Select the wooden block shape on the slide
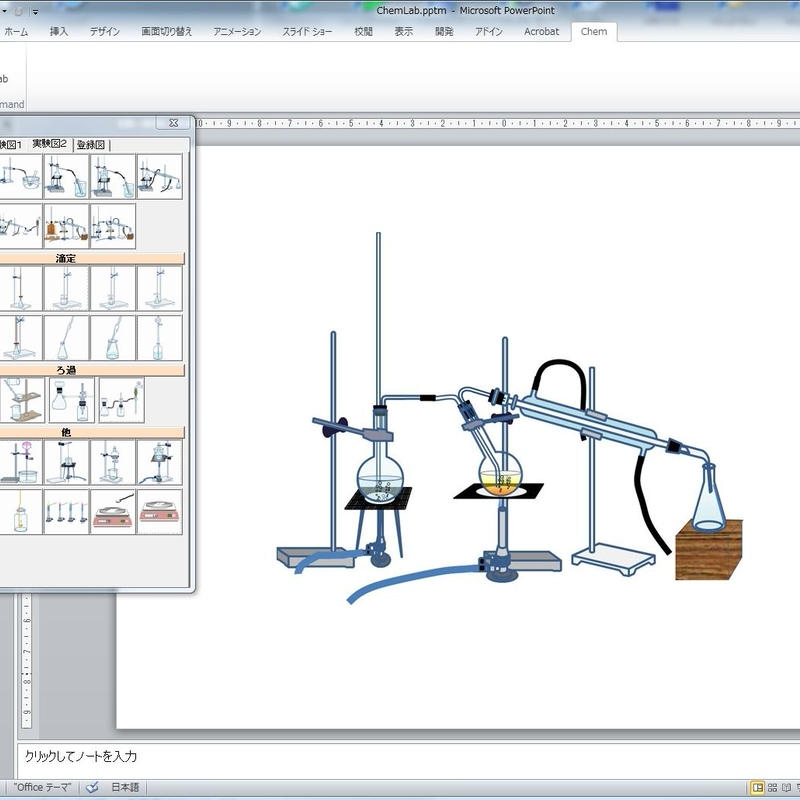The image size is (800, 800). (709, 550)
